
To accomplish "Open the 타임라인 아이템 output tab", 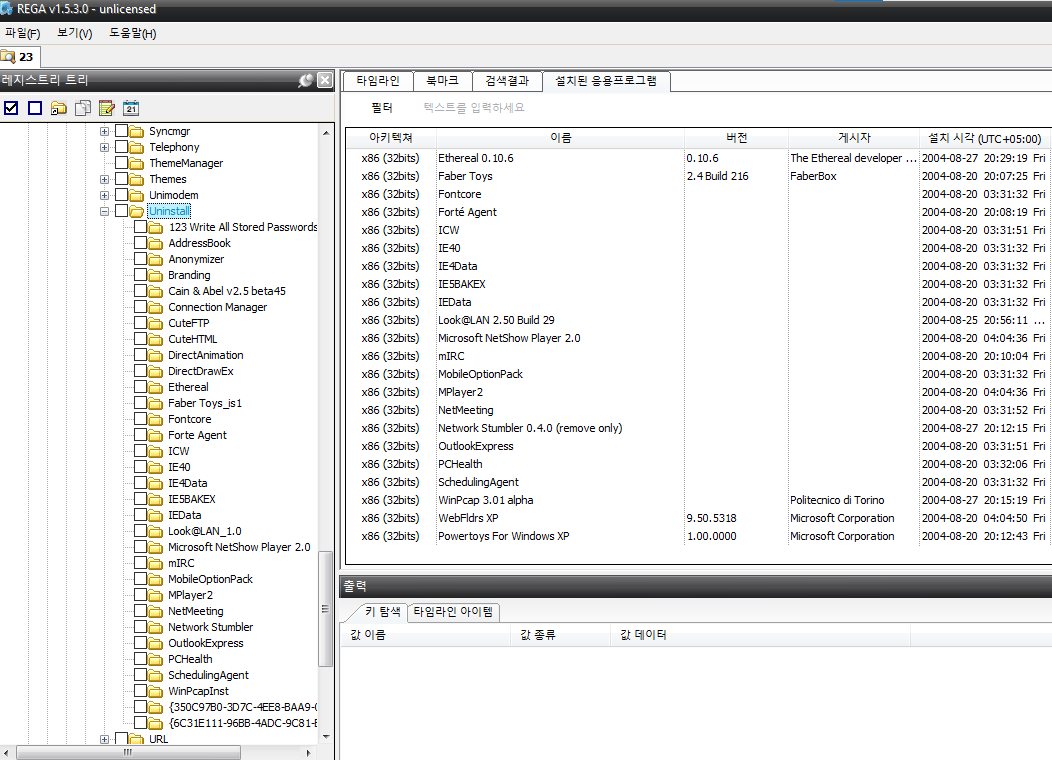I will coord(453,612).
